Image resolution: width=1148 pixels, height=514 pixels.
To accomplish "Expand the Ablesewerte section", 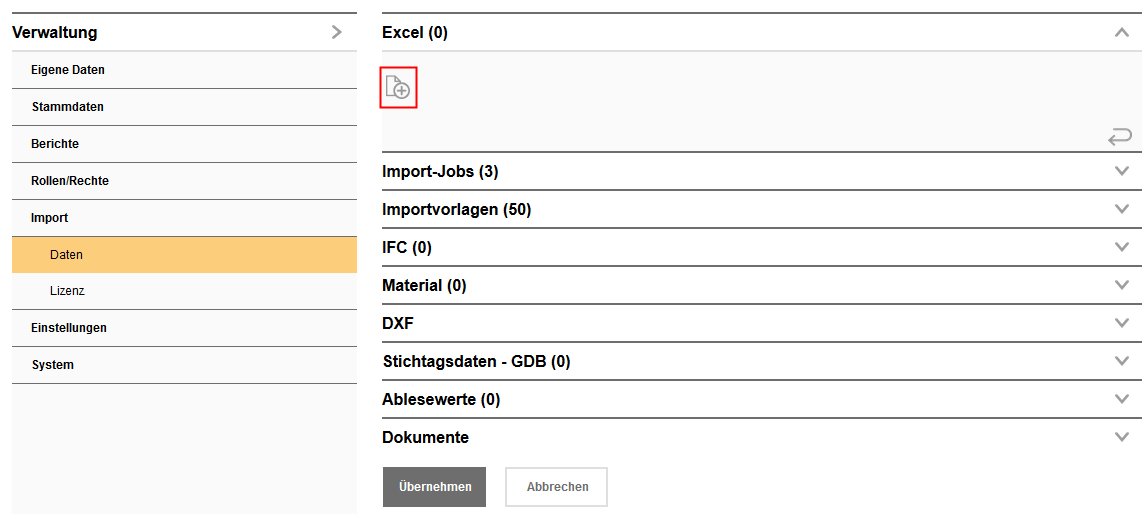I will (x=1121, y=399).
